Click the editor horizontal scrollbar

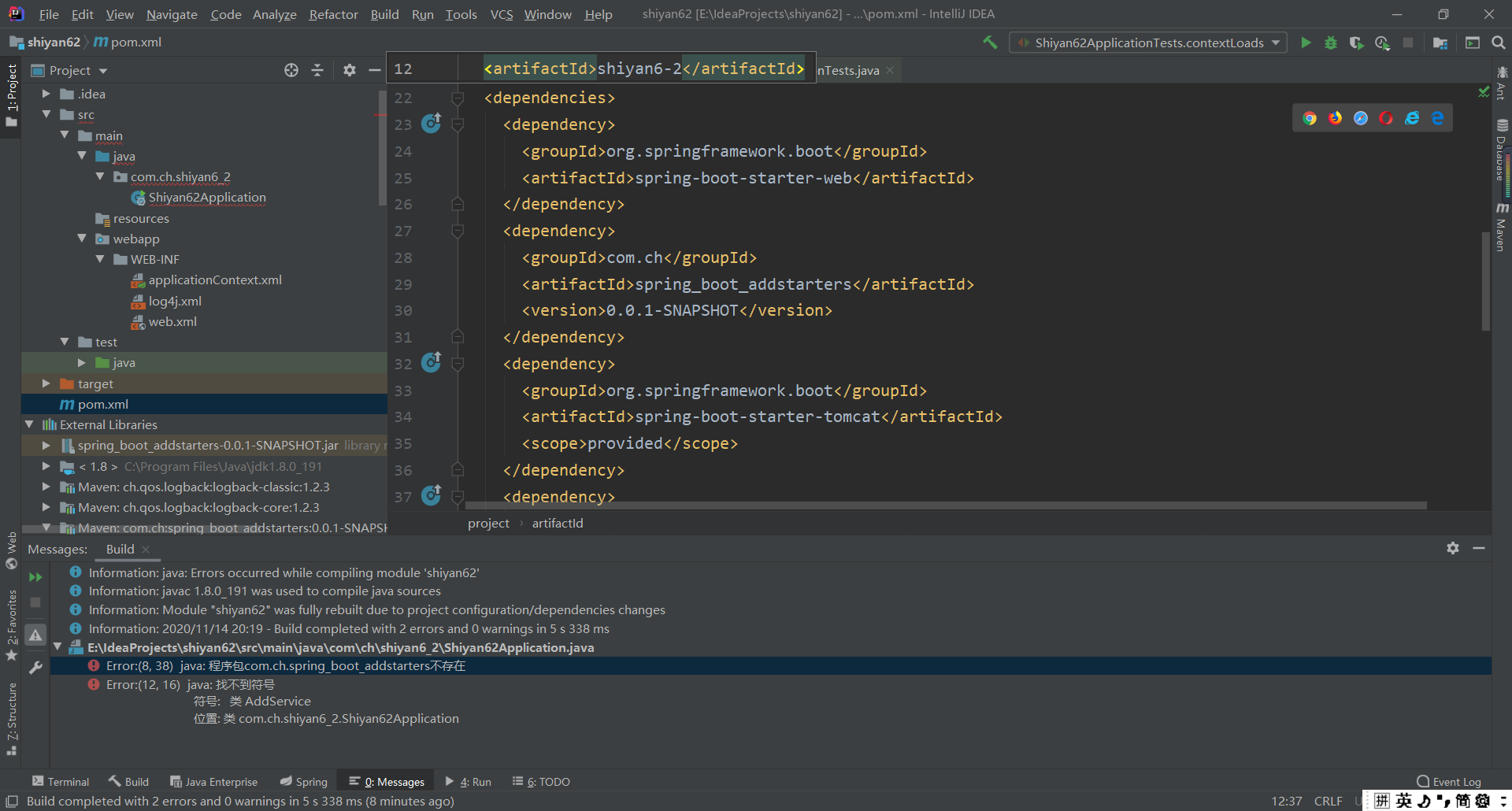[945, 505]
